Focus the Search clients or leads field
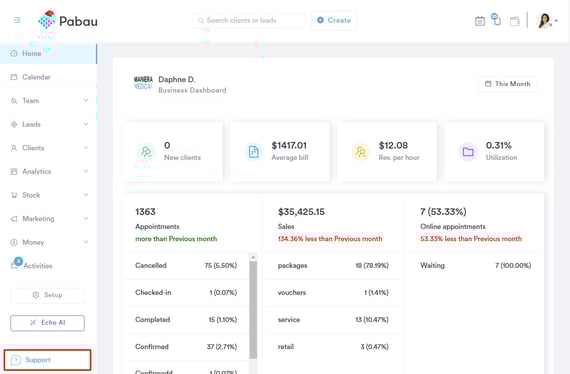This screenshot has height=374, width=570. pos(249,20)
